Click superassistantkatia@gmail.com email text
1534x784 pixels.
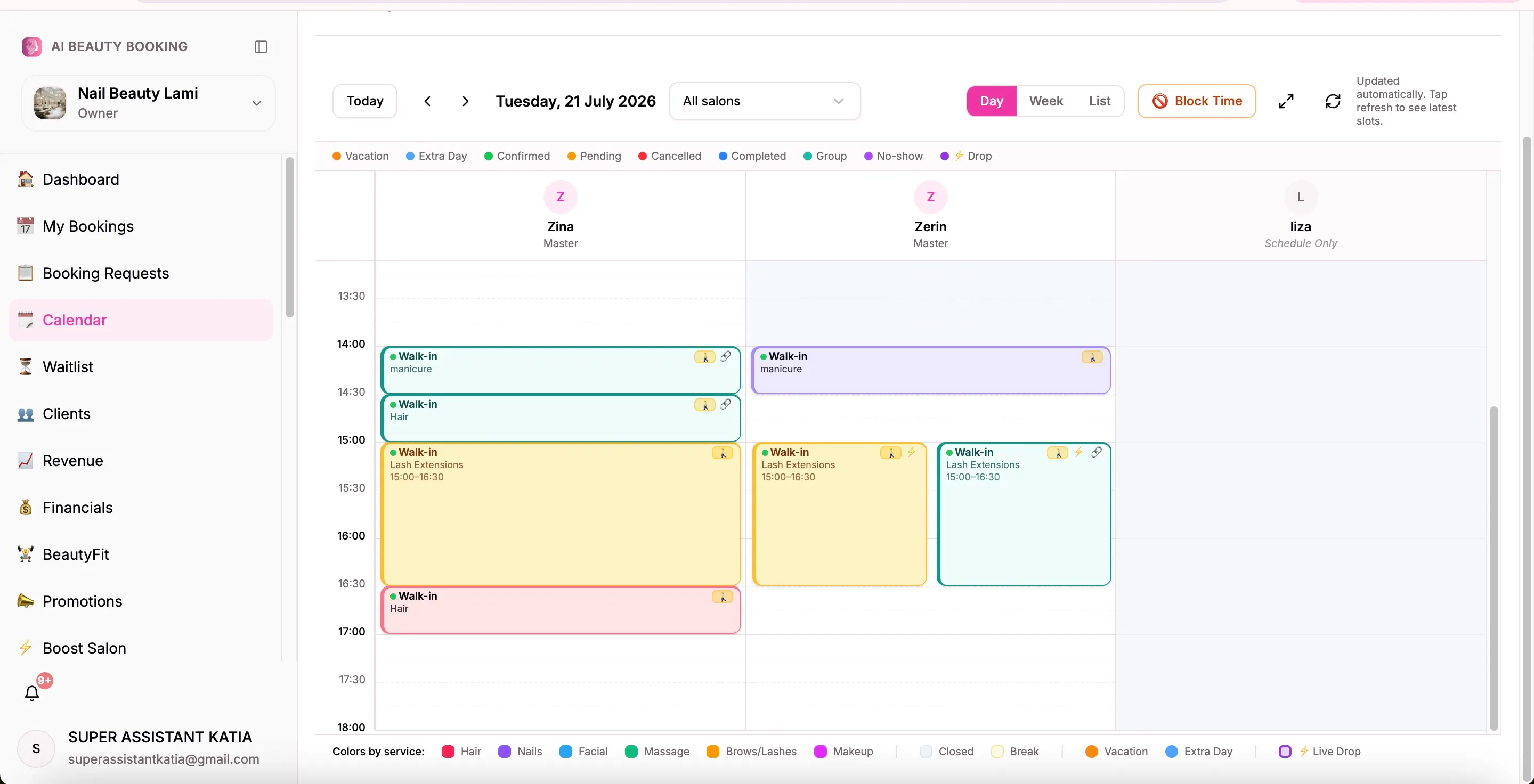pyautogui.click(x=164, y=759)
